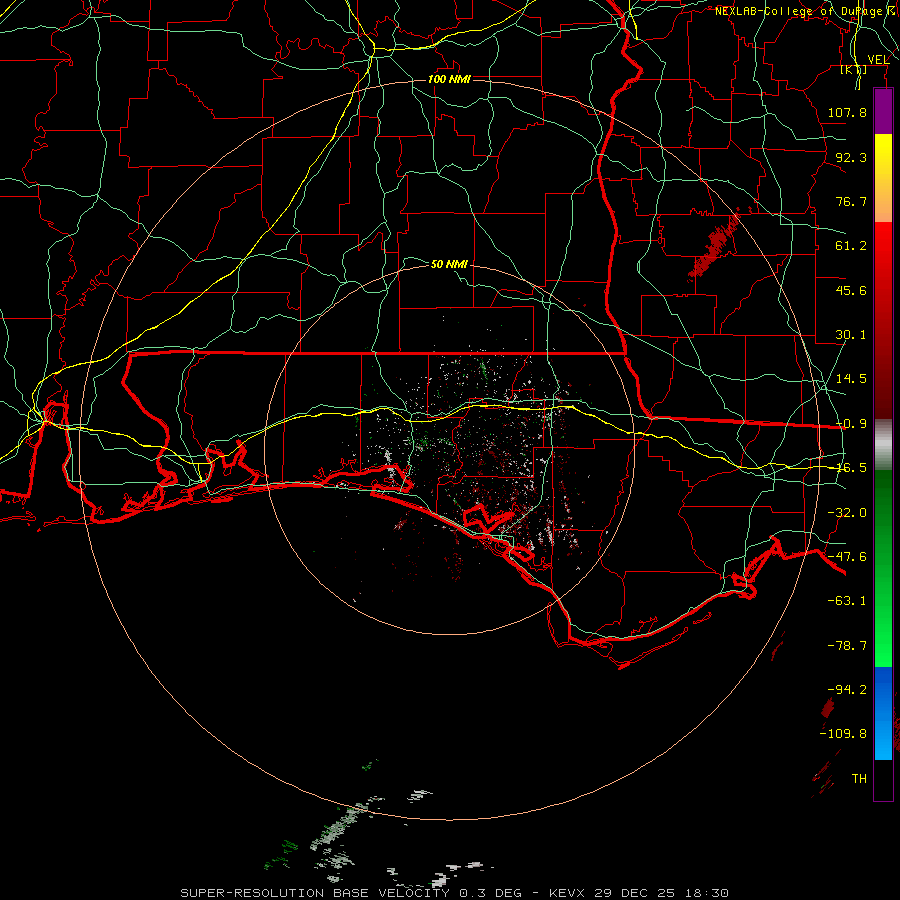Select the -32.0 velocity scale value
Image resolution: width=900 pixels, height=900 pixels.
click(x=847, y=513)
